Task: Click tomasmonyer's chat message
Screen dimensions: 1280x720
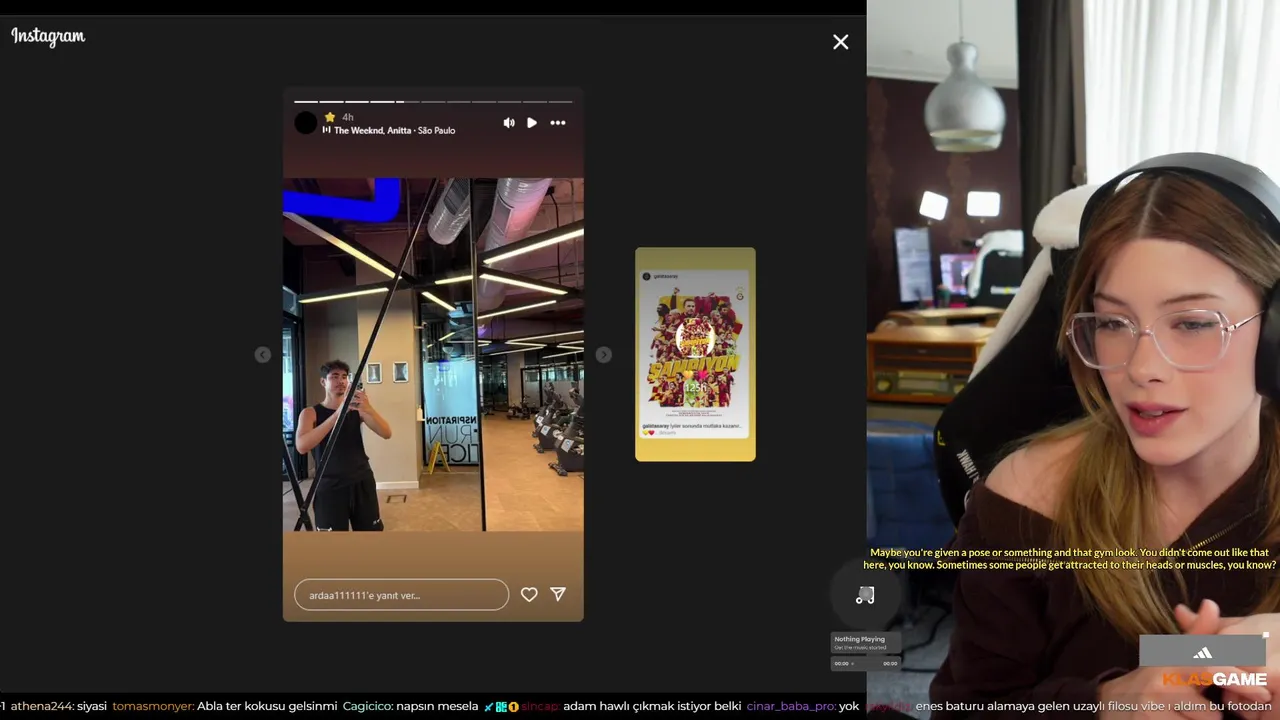Action: [225, 706]
